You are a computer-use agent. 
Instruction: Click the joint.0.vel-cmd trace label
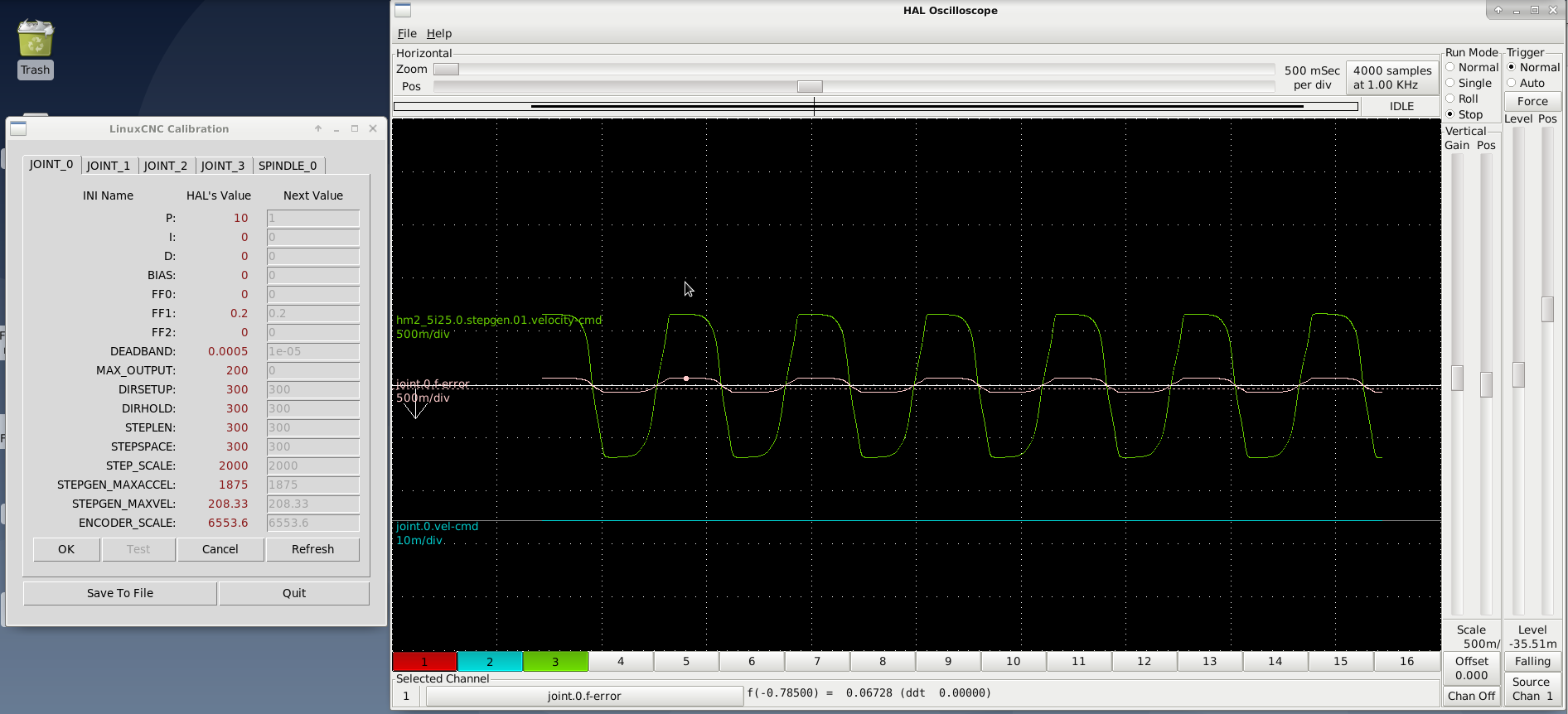[x=437, y=526]
